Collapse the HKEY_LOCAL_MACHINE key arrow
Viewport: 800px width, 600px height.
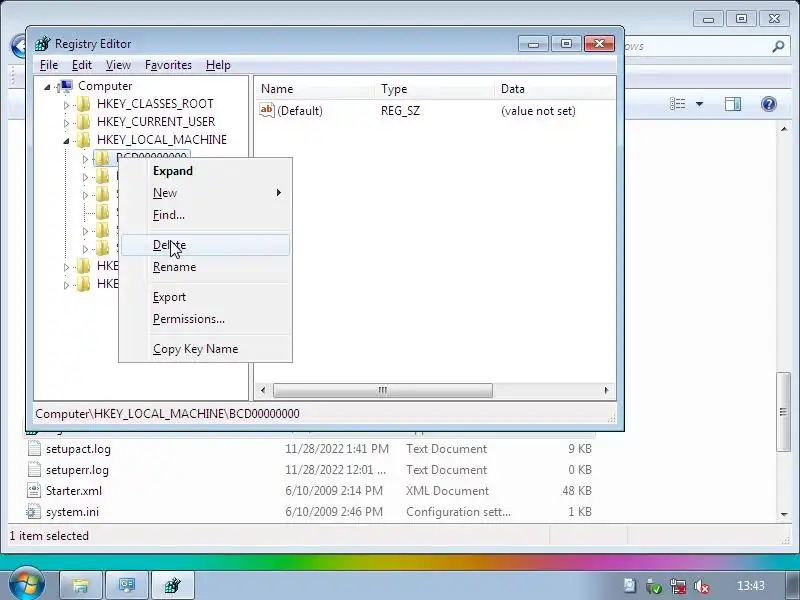(x=66, y=141)
